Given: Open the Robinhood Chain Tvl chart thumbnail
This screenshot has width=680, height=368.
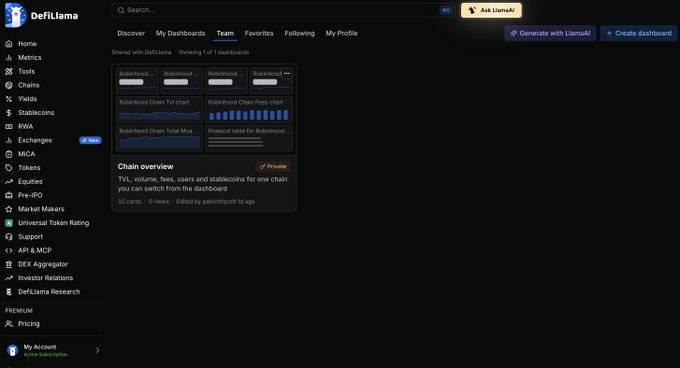Looking at the screenshot, I should tap(159, 109).
